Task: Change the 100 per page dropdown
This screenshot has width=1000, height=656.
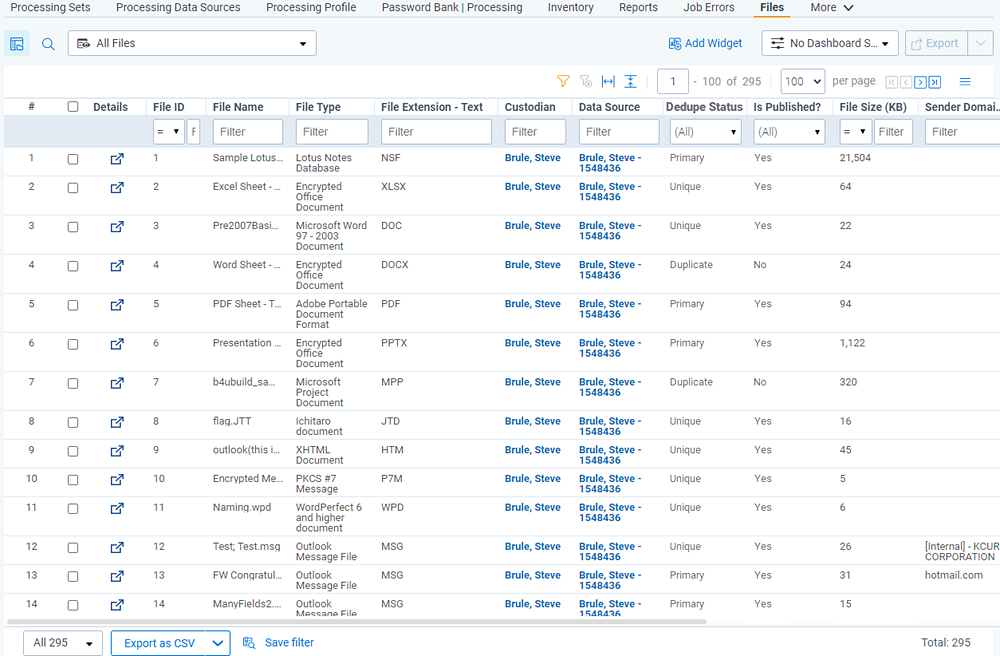Action: (x=802, y=81)
